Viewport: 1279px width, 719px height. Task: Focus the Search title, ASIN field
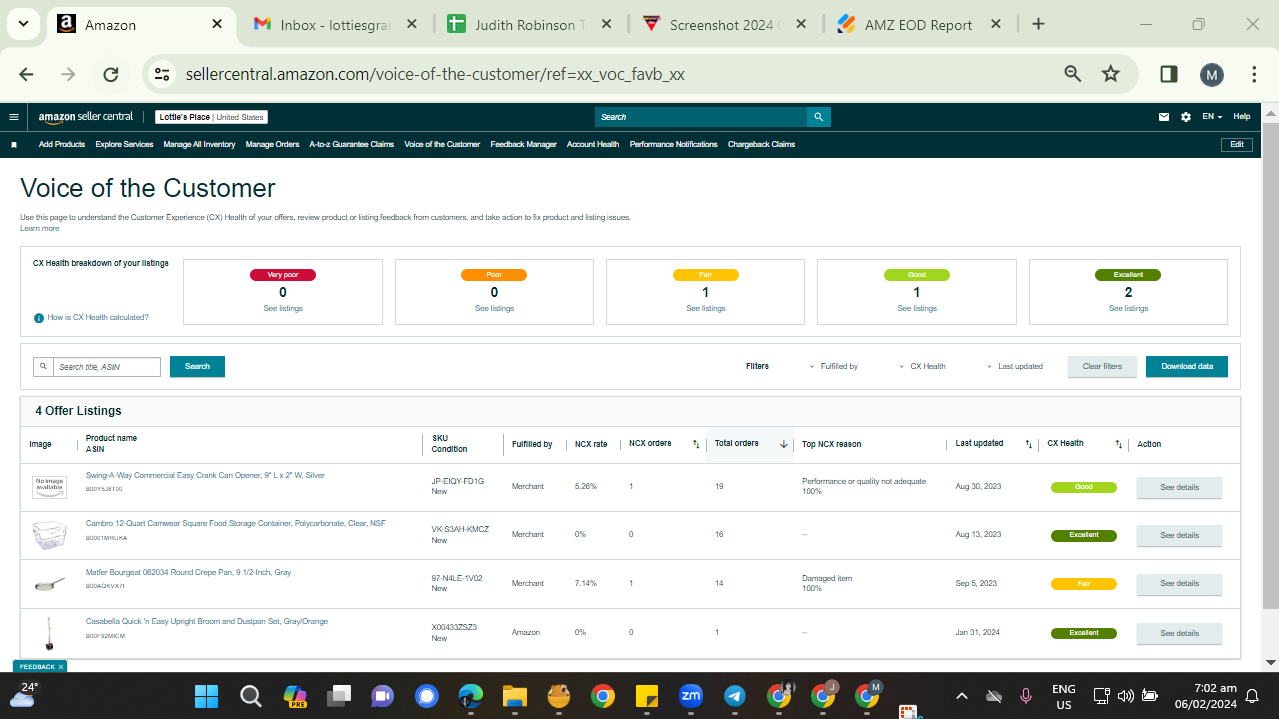coord(106,367)
